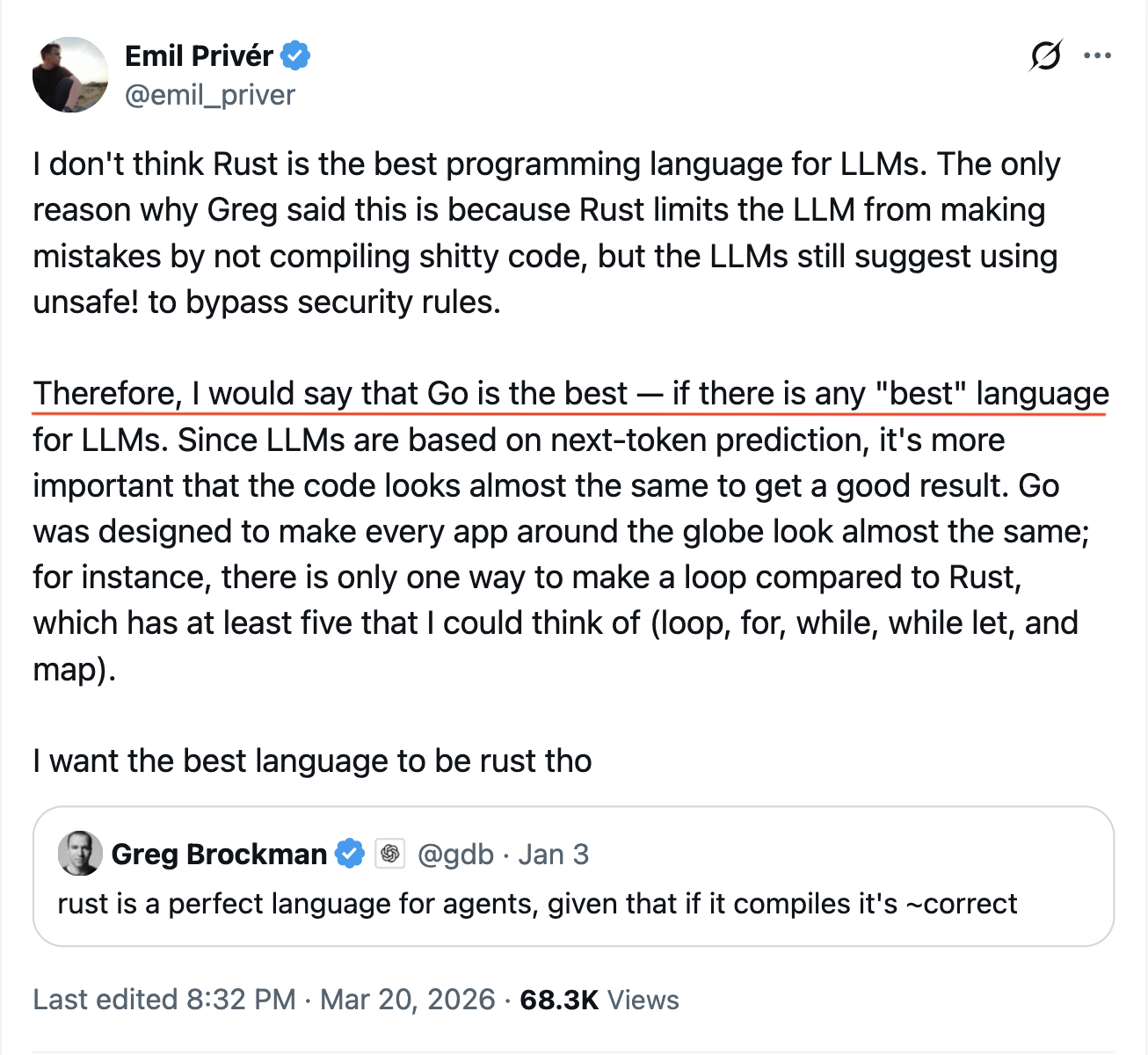The height and width of the screenshot is (1055, 1148).
Task: Open the @gdb handle
Action: (455, 854)
